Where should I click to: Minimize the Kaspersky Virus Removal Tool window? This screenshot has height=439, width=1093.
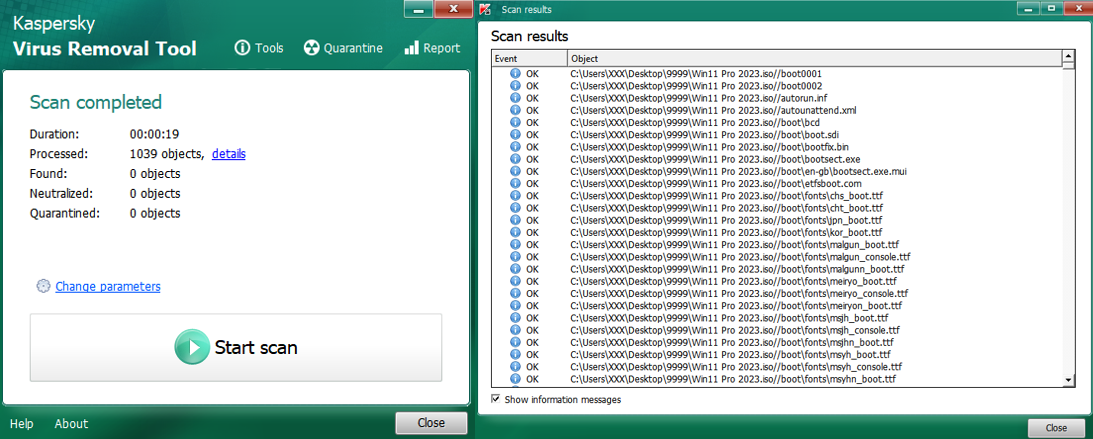[x=419, y=8]
